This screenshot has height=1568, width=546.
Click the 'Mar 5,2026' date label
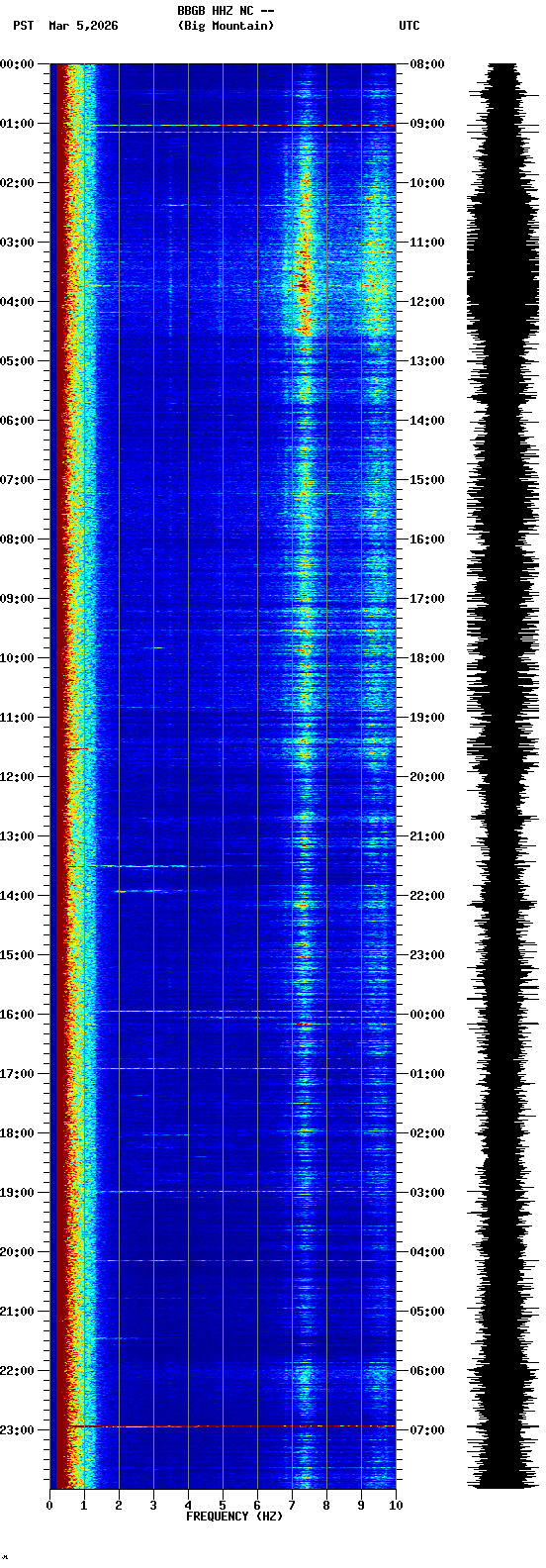click(x=83, y=26)
